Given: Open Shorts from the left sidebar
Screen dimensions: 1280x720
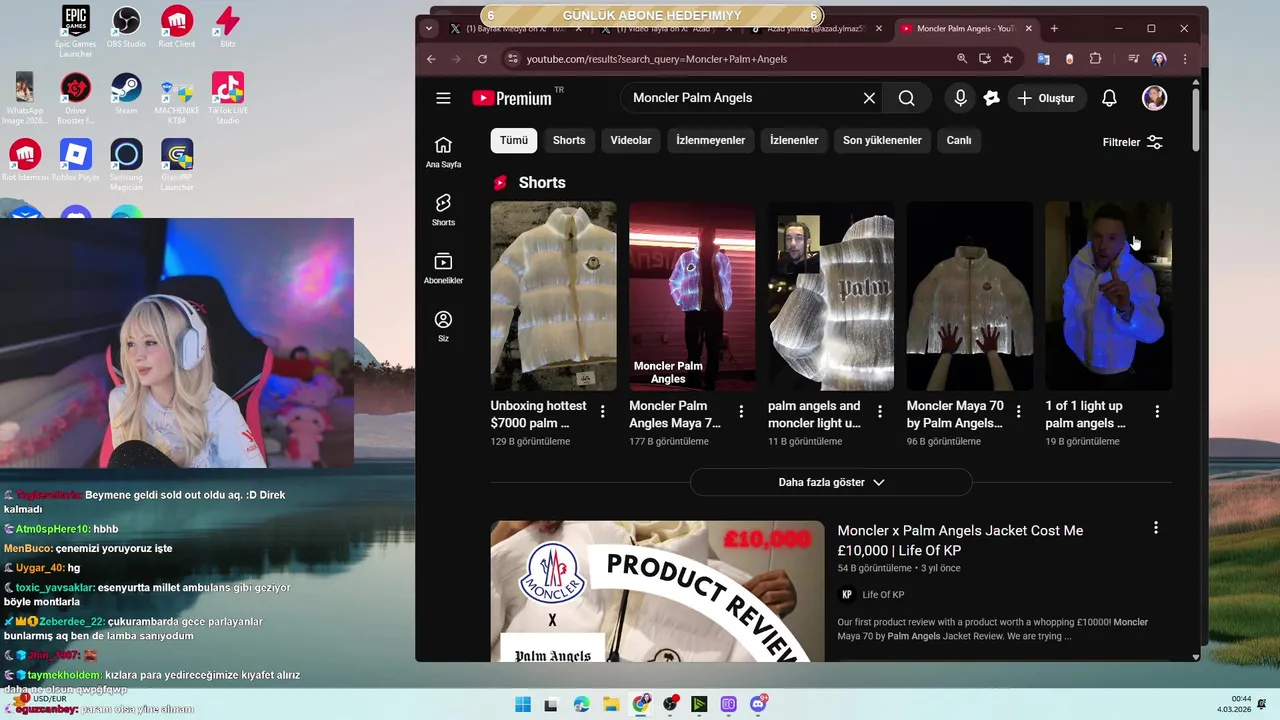Looking at the screenshot, I should [x=443, y=210].
